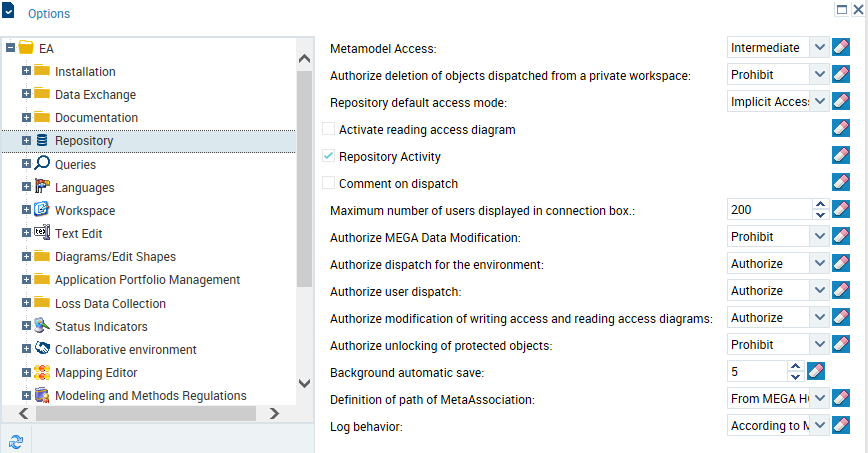Click the Collaborative environment handshake icon
868x453 pixels.
pyautogui.click(x=42, y=349)
